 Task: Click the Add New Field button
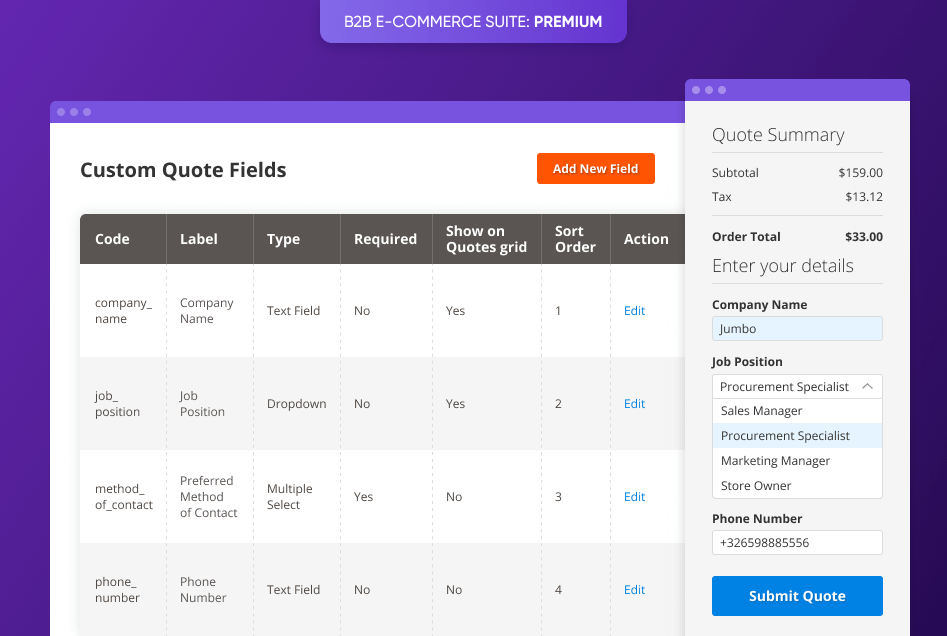pos(595,168)
